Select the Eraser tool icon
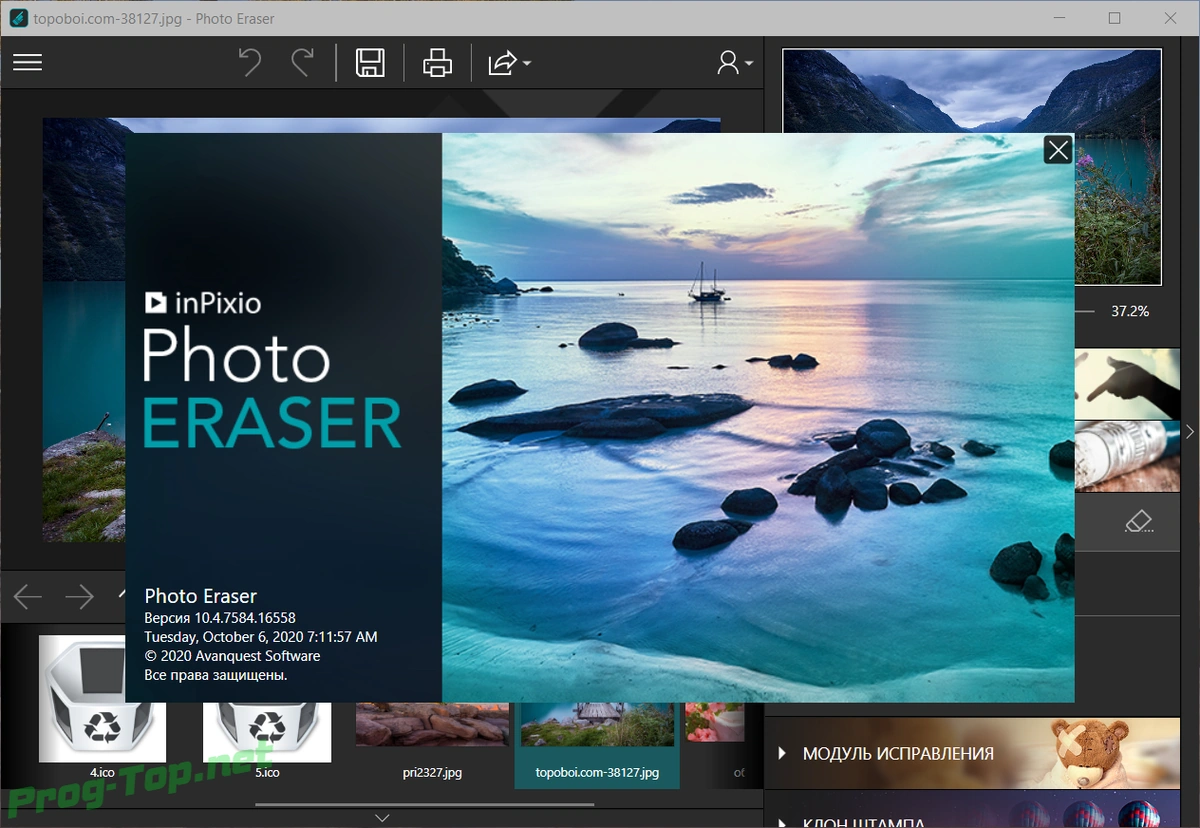1200x828 pixels. 1139,522
